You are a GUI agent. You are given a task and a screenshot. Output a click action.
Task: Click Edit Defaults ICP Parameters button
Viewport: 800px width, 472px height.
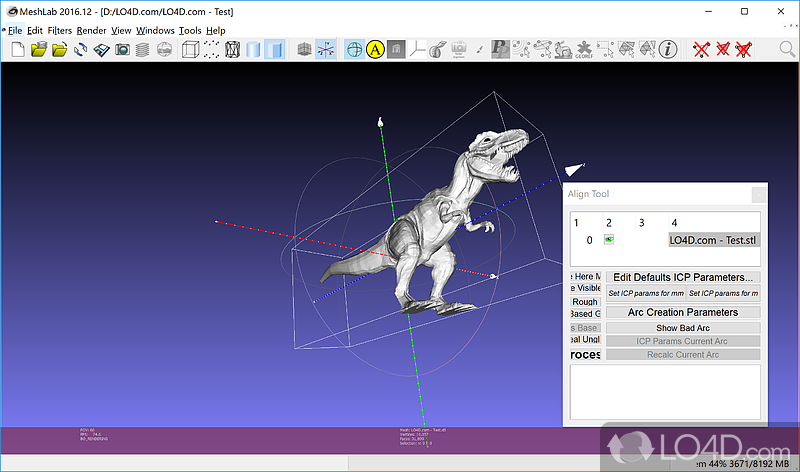(683, 277)
